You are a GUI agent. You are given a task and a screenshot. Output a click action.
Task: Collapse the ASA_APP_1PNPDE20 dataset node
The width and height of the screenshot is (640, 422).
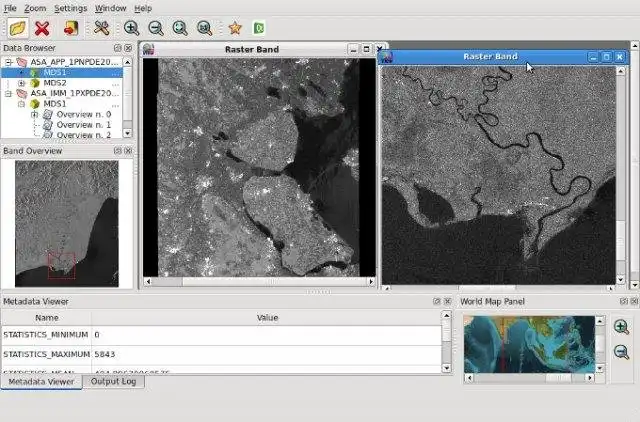(8, 62)
